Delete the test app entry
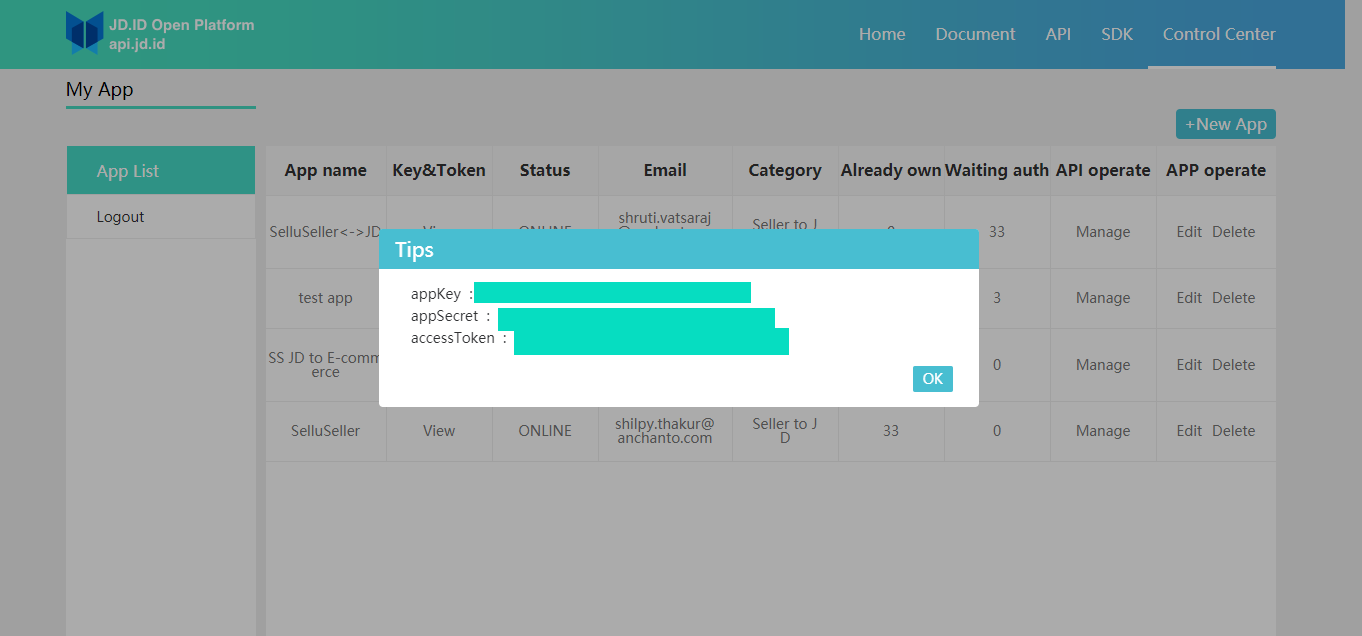Screen dimensions: 1362x636 click(x=1233, y=298)
